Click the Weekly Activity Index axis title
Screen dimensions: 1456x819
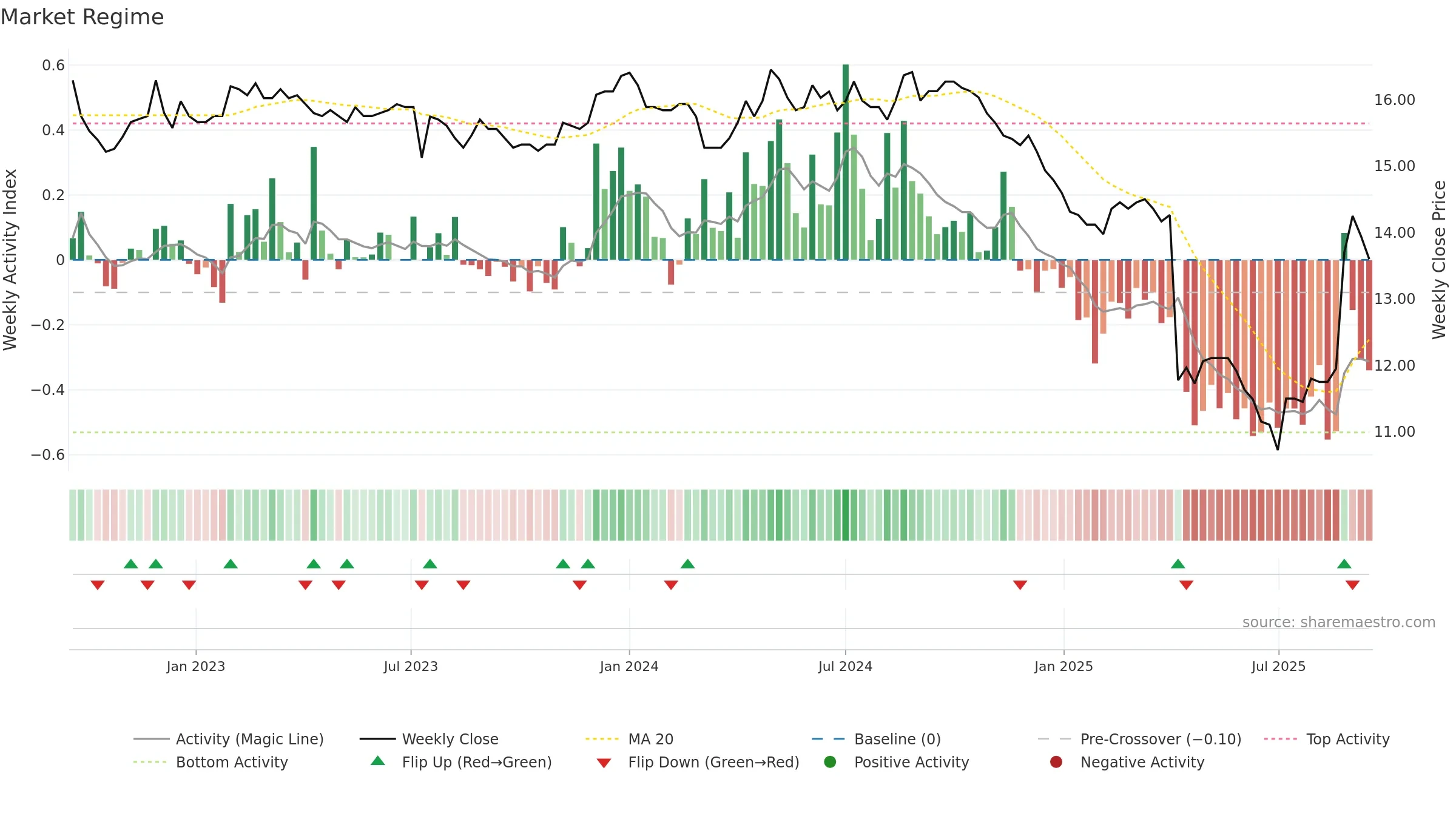pos(10,260)
